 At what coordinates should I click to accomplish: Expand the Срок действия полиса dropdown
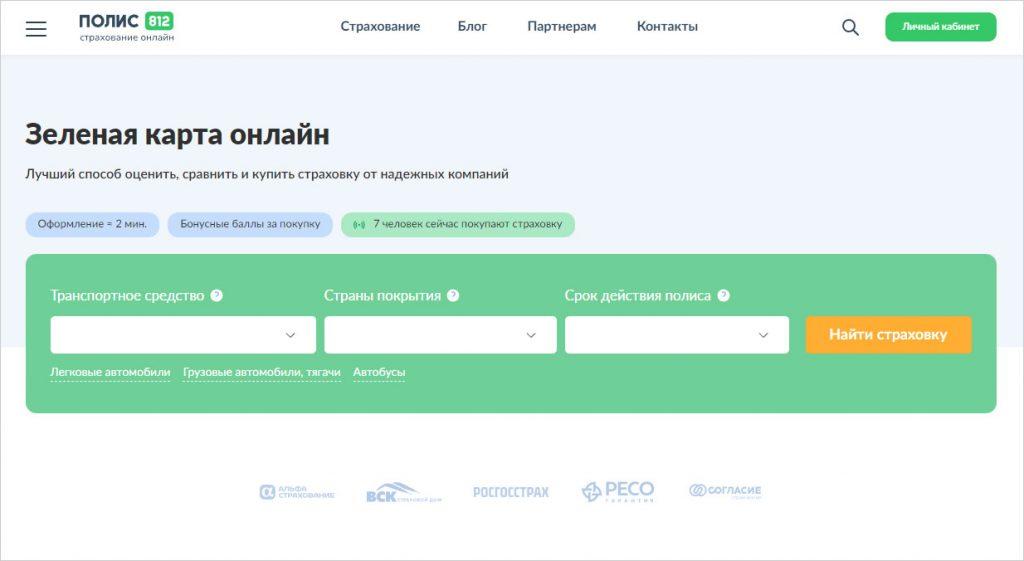pos(676,335)
